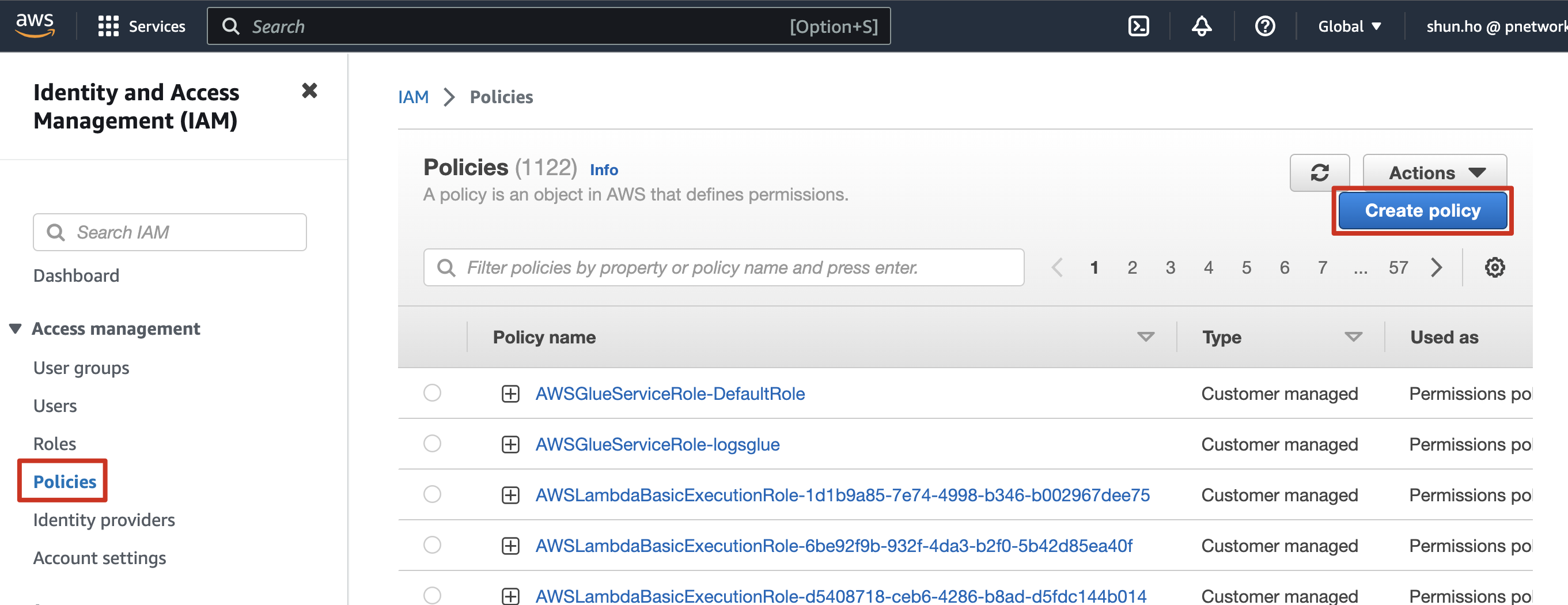Open User groups in the sidebar
This screenshot has height=605, width=1568.
pos(81,368)
